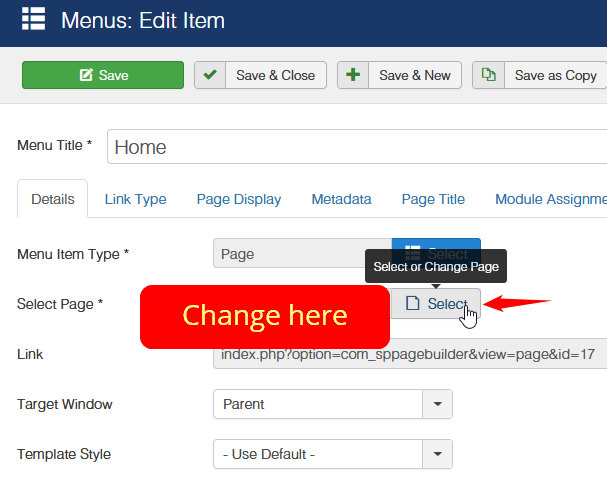Click the Save & New button

(414, 75)
